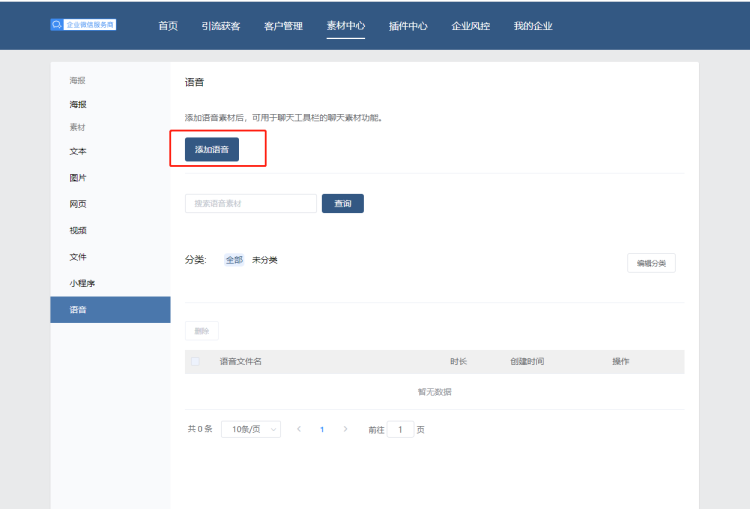The width and height of the screenshot is (750, 509).
Task: Go to previous page arrow
Action: (298, 429)
